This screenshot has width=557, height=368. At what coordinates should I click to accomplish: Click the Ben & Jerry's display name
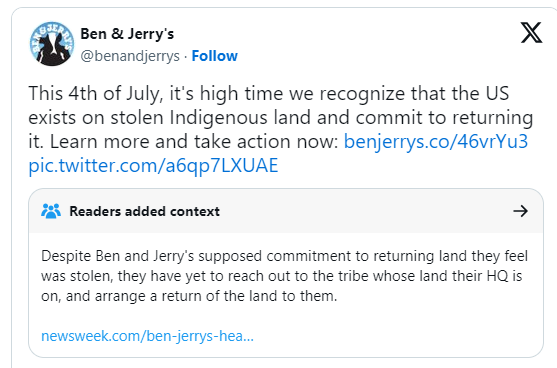(127, 34)
